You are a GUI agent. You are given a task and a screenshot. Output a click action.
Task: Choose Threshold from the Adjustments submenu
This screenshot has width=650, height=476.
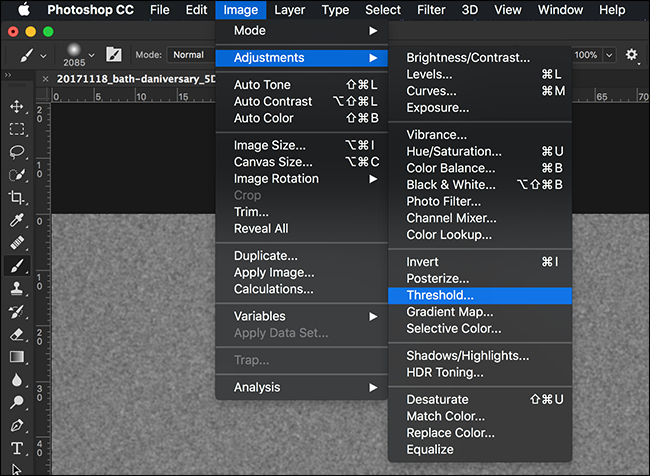(x=440, y=295)
